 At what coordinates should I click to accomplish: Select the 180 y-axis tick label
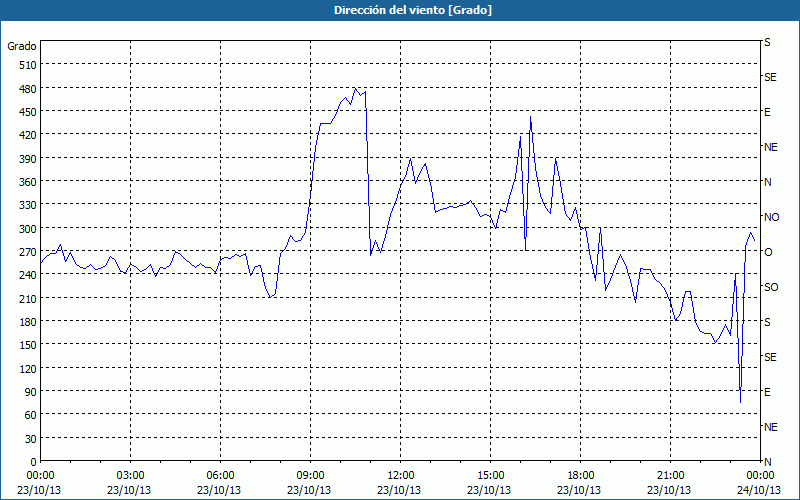point(28,322)
